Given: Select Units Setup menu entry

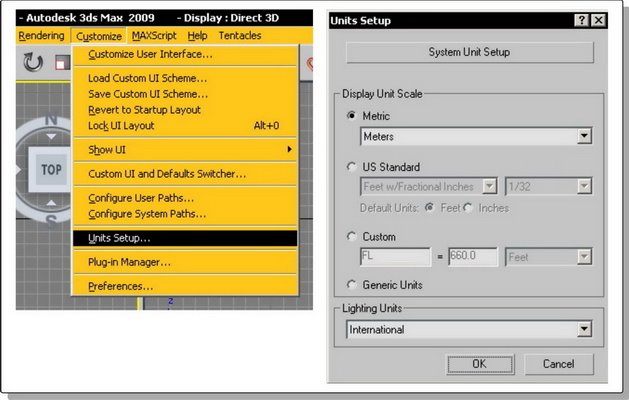Looking at the screenshot, I should (x=185, y=238).
